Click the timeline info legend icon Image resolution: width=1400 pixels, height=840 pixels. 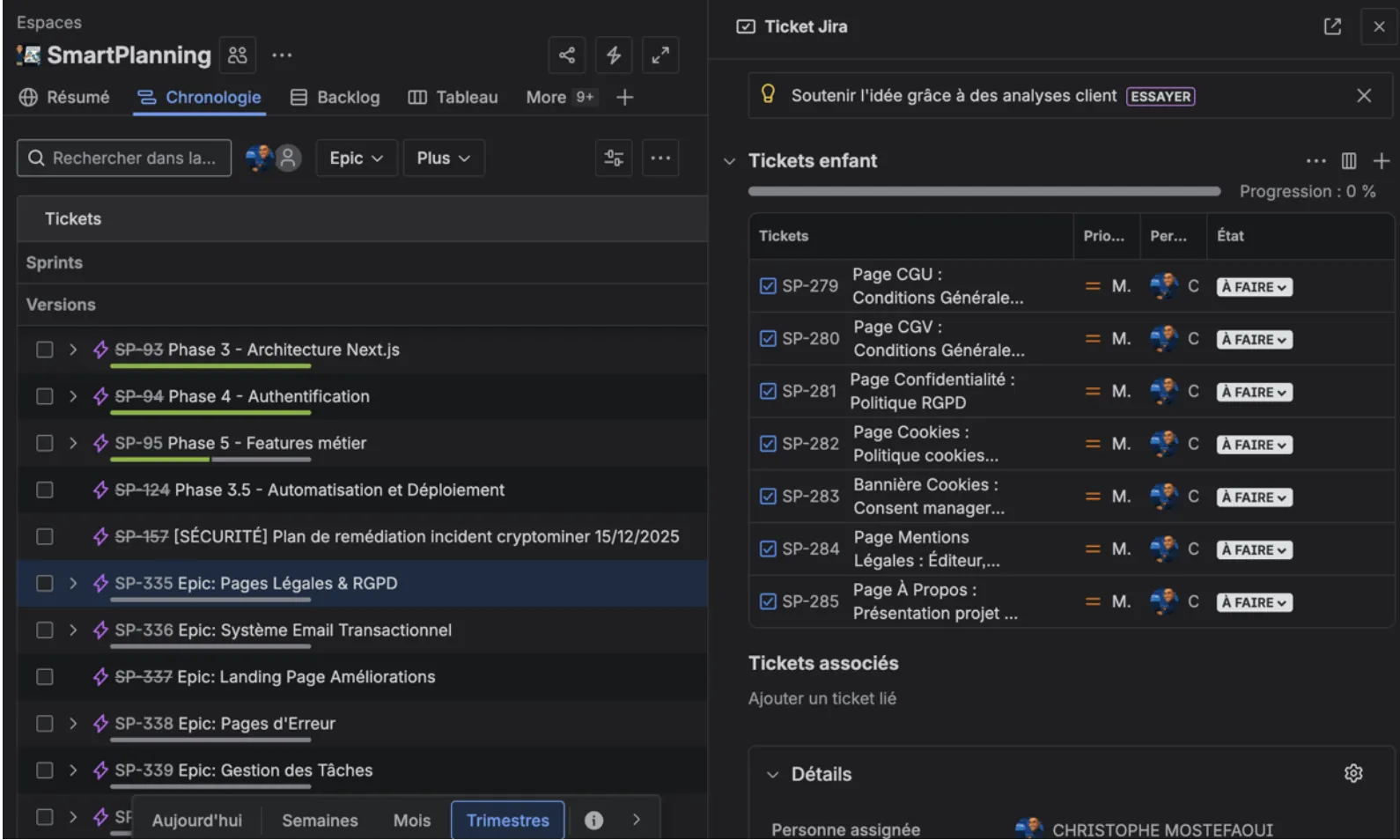[x=594, y=821]
